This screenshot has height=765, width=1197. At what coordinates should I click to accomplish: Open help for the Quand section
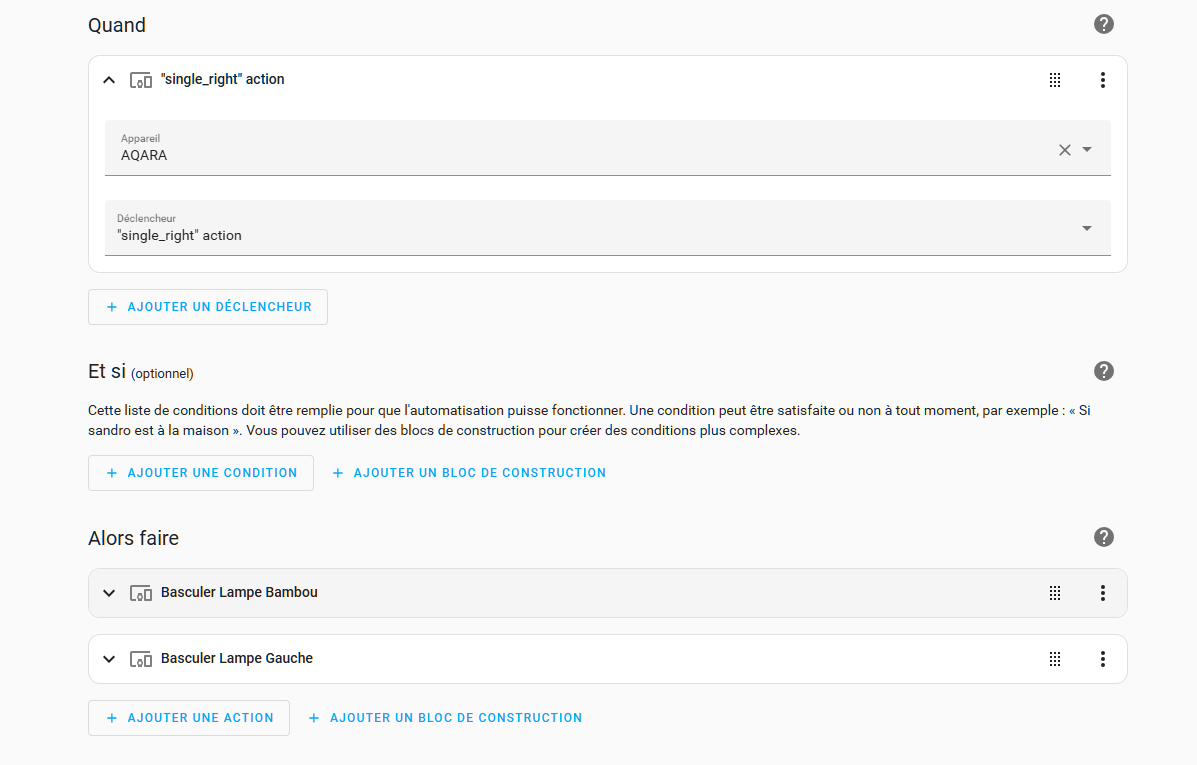pos(1103,24)
